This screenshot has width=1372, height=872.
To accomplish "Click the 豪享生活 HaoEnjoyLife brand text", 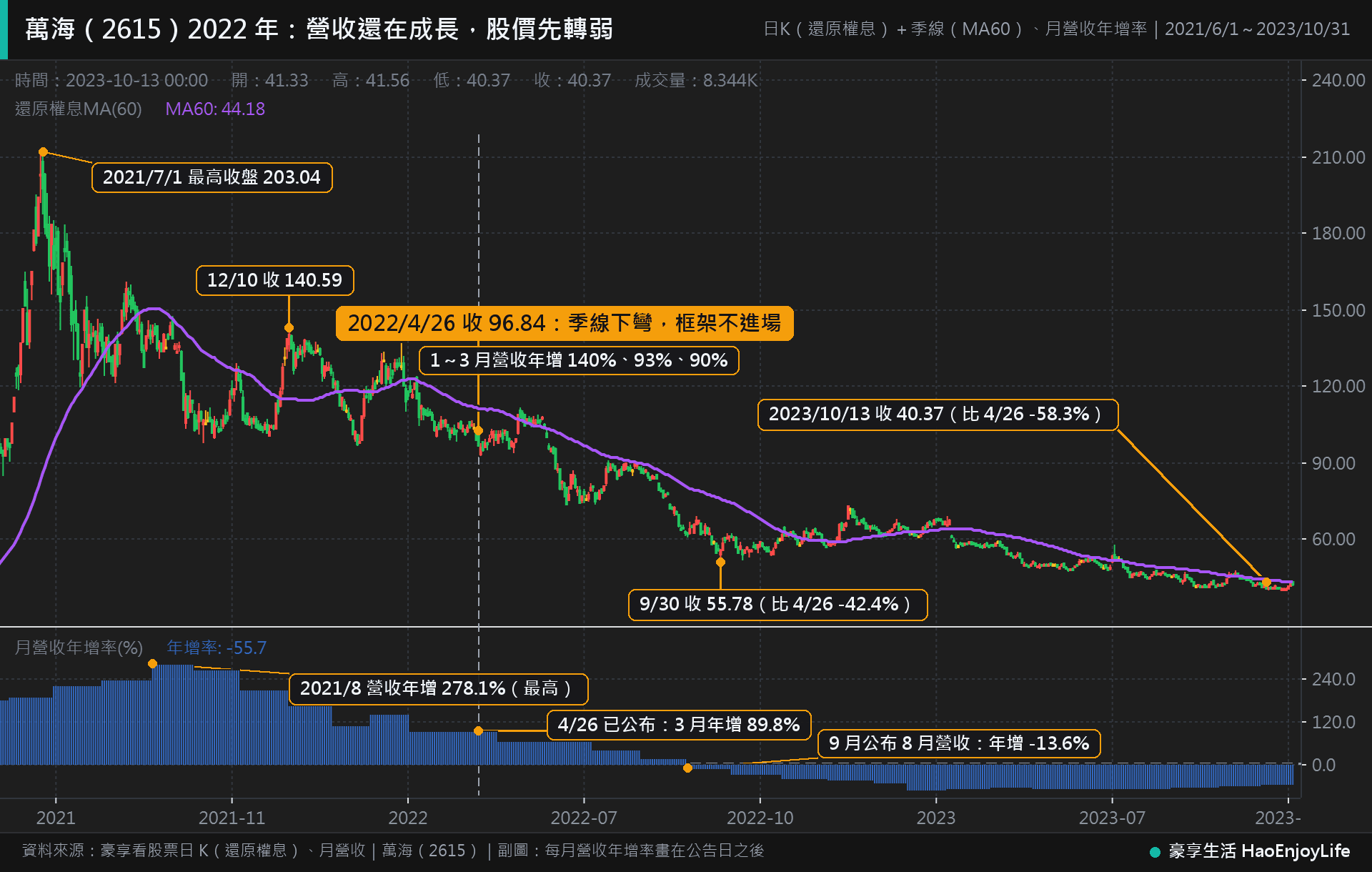I will tap(1259, 851).
